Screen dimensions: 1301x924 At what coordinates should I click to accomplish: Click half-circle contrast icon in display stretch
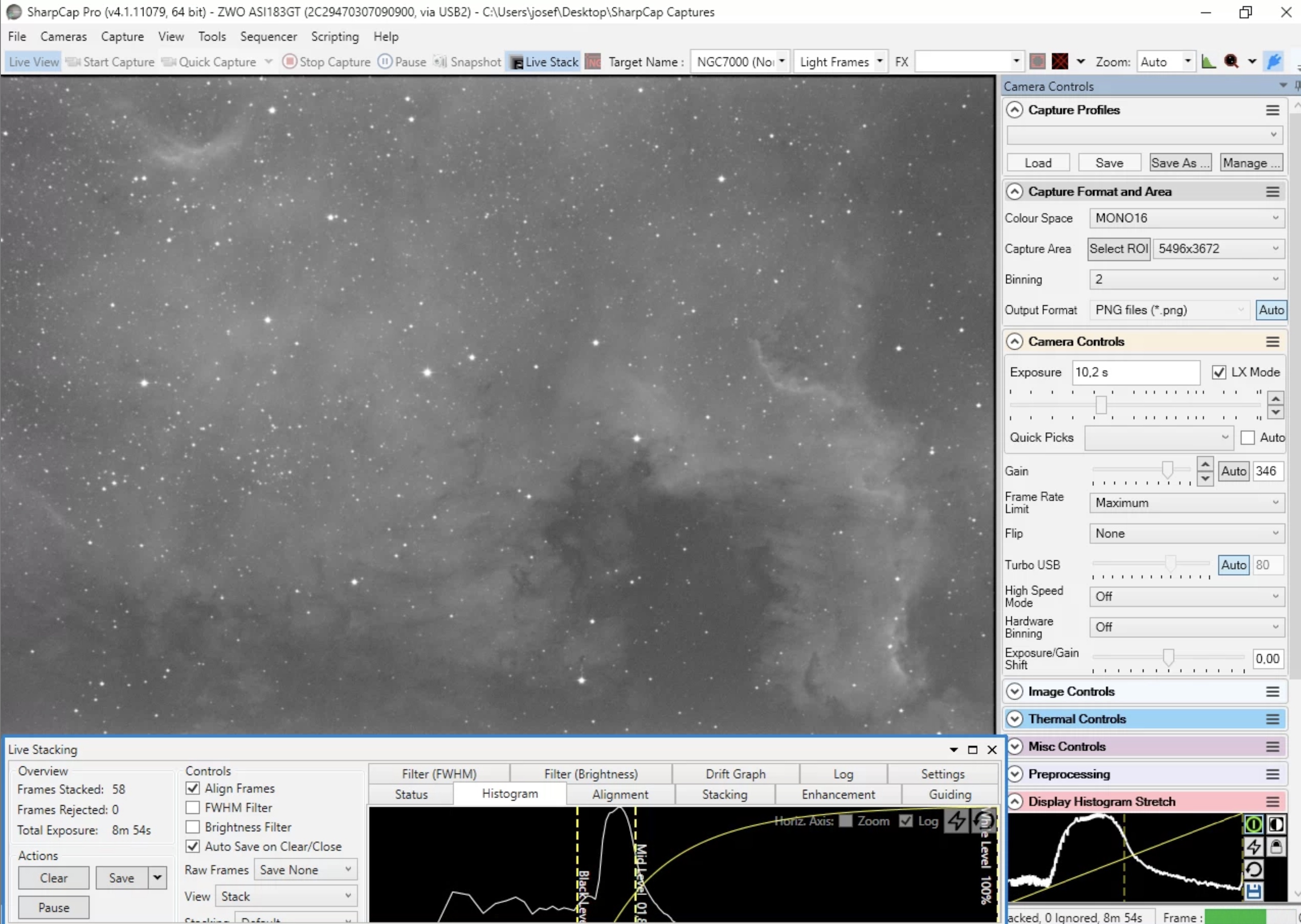(1276, 824)
